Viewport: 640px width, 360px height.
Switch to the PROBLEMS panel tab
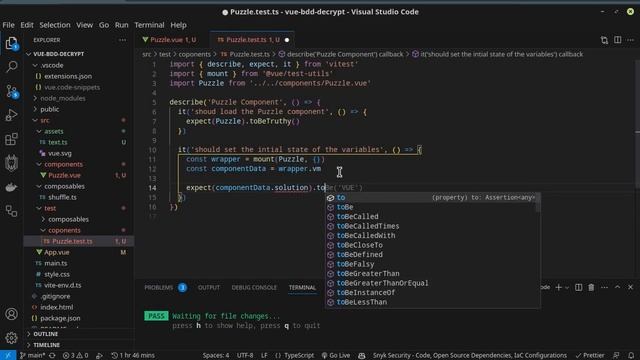point(158,287)
